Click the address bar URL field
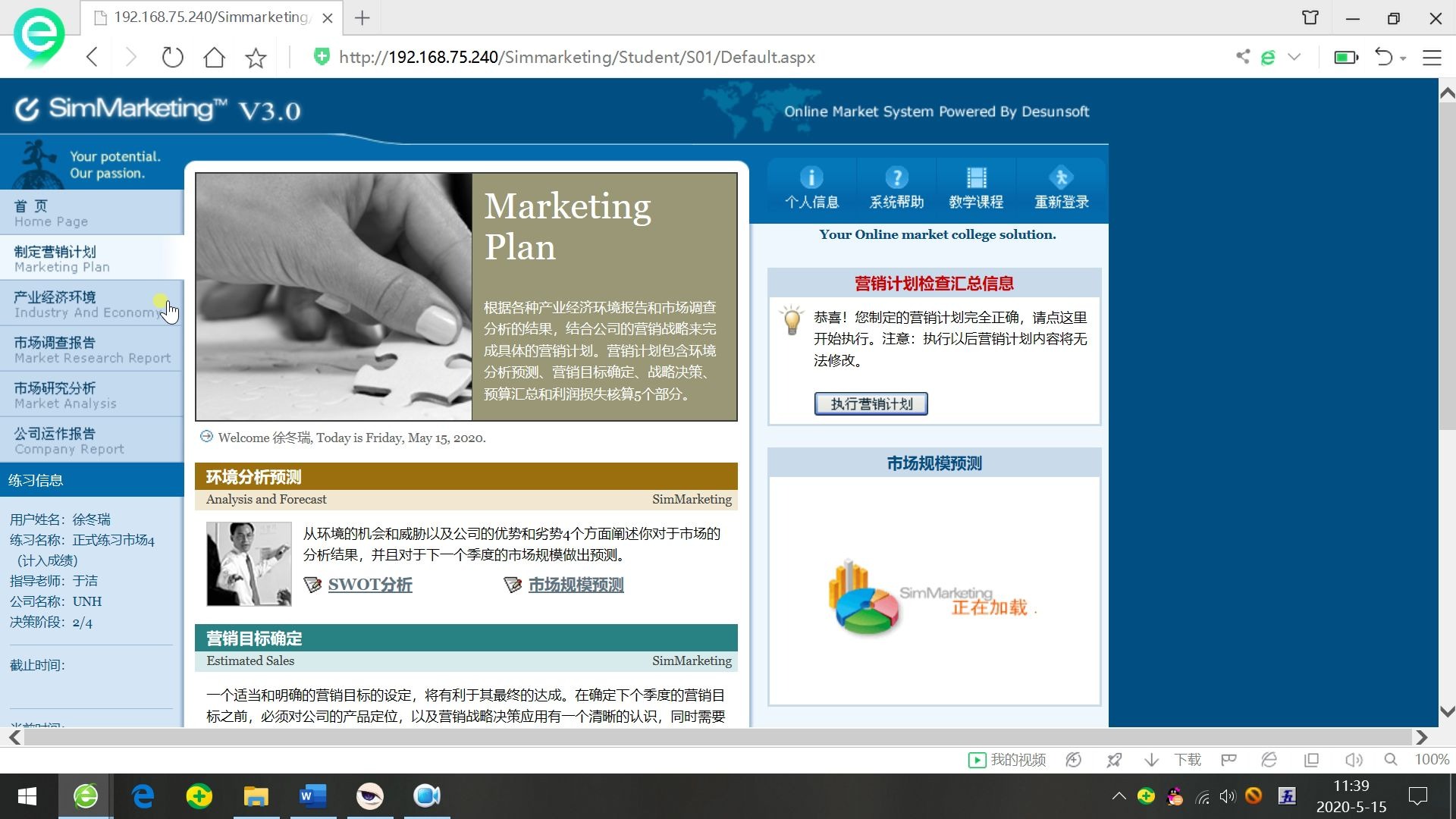The height and width of the screenshot is (819, 1456). click(x=576, y=58)
